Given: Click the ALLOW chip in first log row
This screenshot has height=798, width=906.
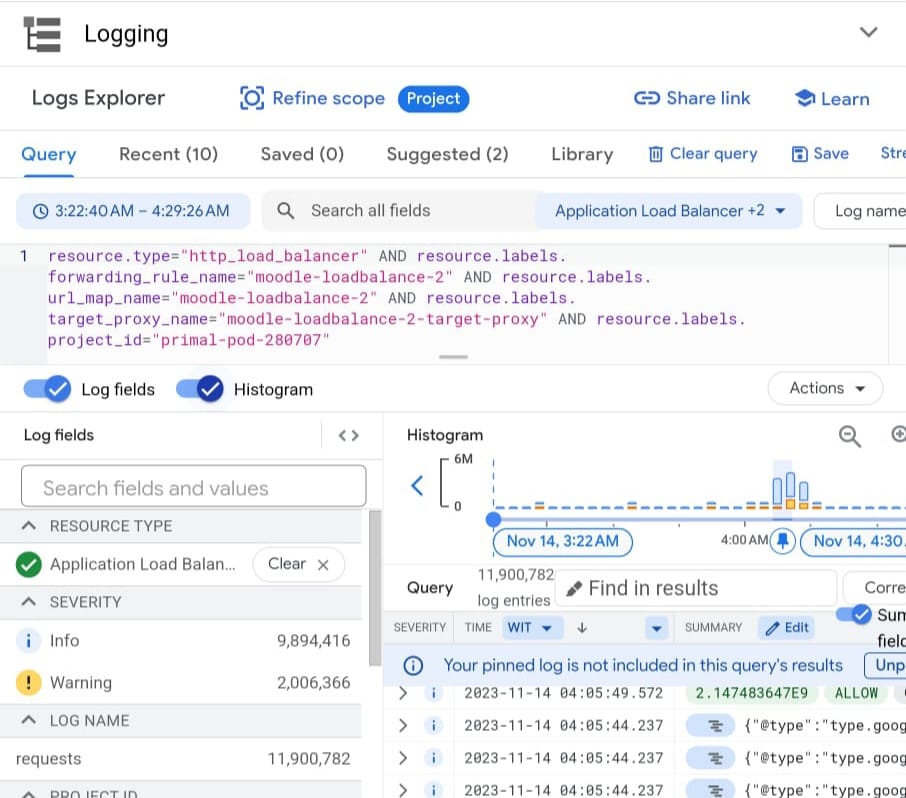Looking at the screenshot, I should click(x=855, y=693).
